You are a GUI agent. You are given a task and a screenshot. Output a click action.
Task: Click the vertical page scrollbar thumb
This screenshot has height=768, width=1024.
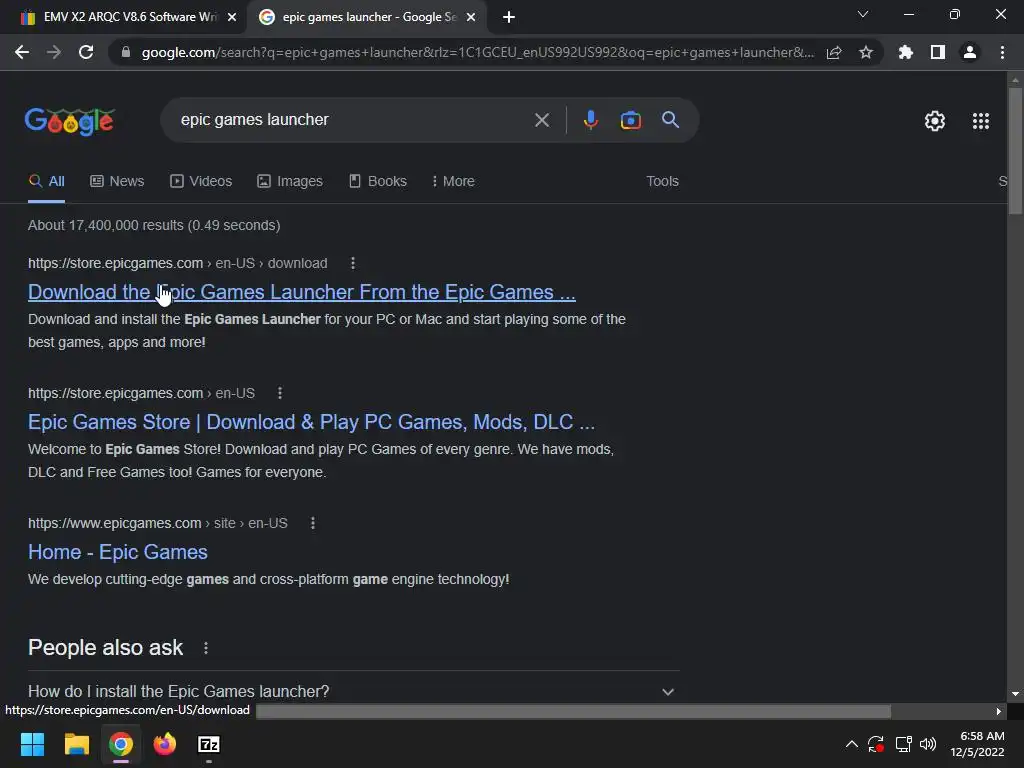(1015, 150)
